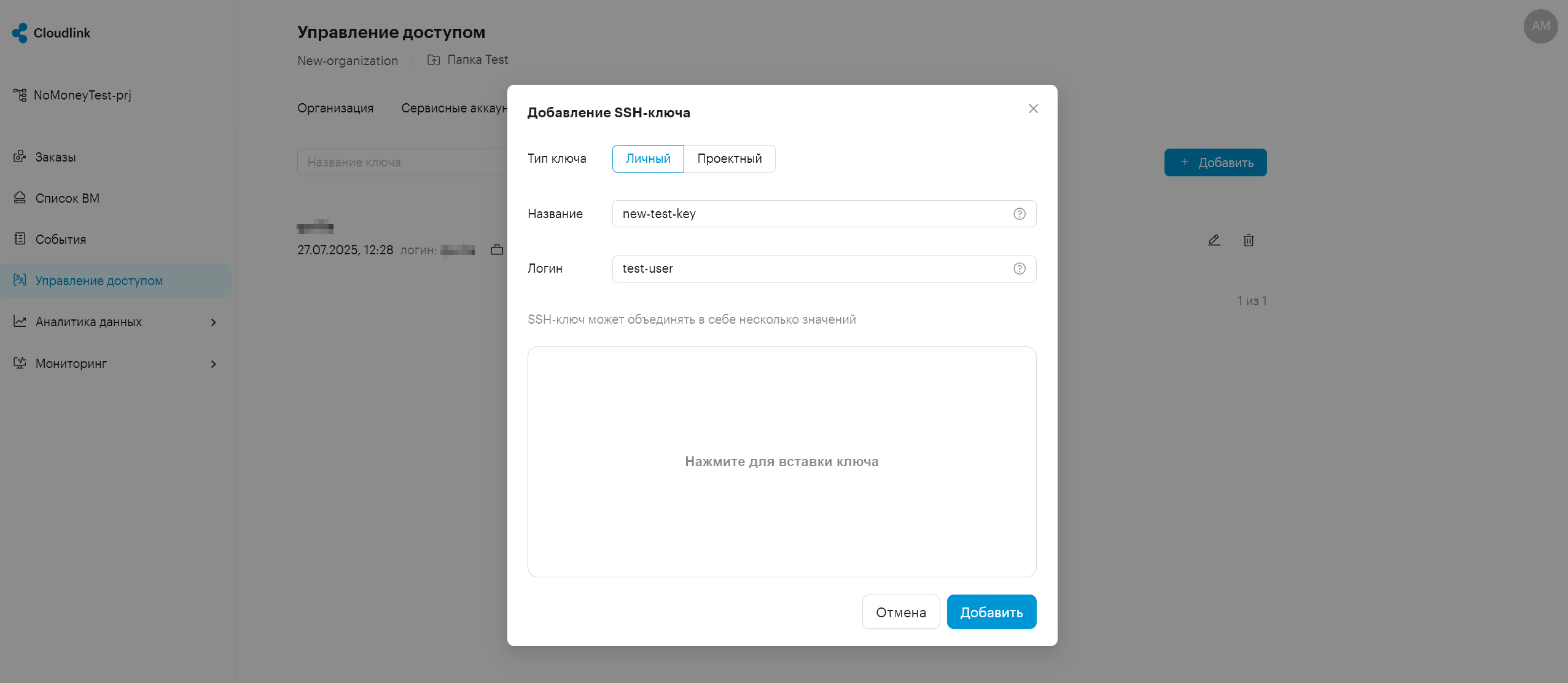Screen dimensions: 1568x683
Task: Click the key date 27.07.2025, 12:28
Action: pos(345,250)
